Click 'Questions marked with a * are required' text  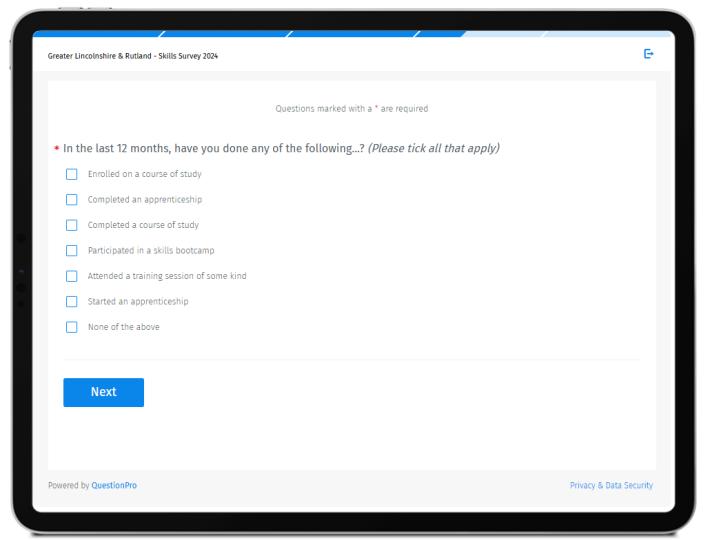[352, 109]
